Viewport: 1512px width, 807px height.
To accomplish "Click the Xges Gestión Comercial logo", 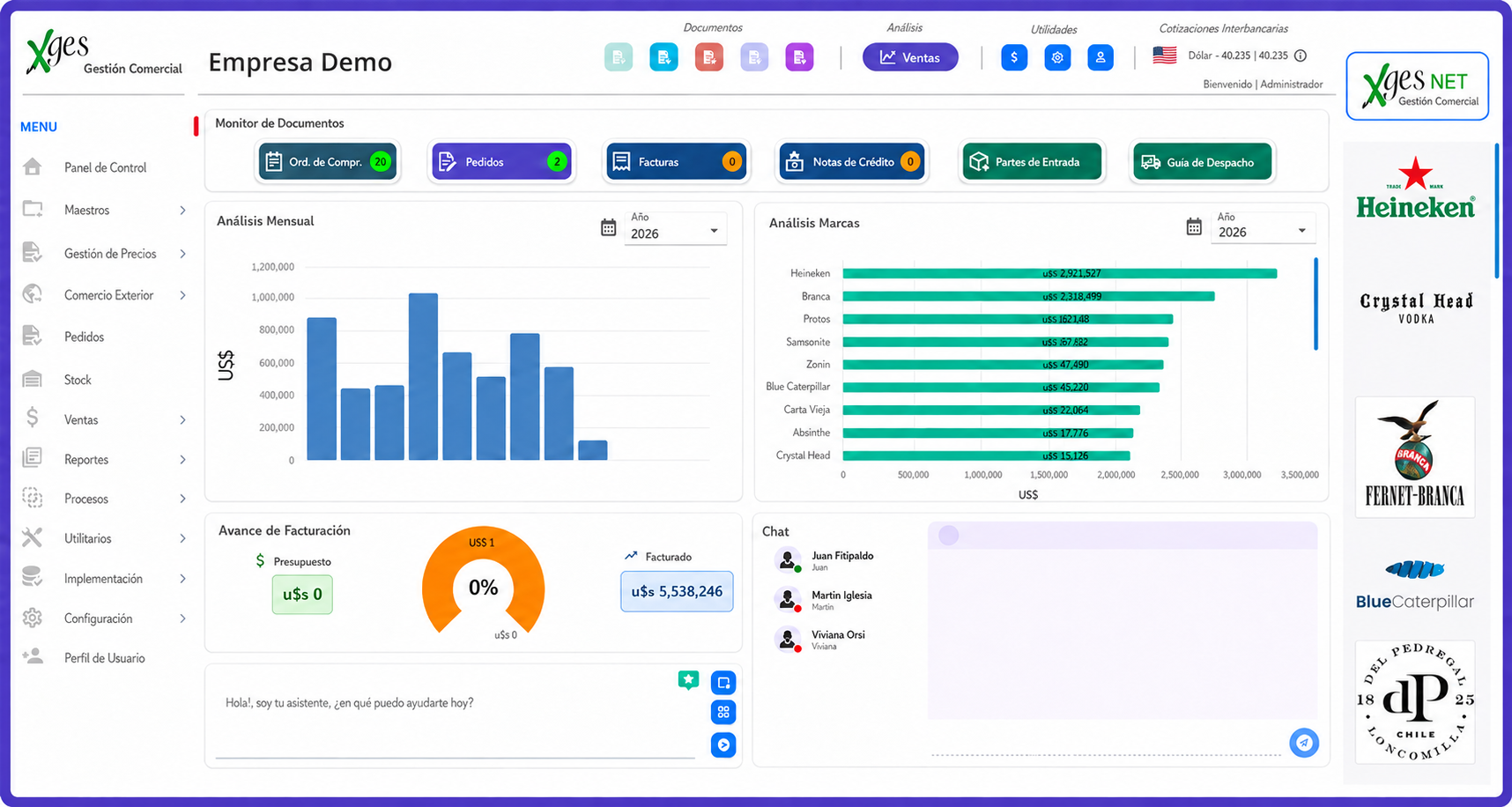I will tap(104, 53).
